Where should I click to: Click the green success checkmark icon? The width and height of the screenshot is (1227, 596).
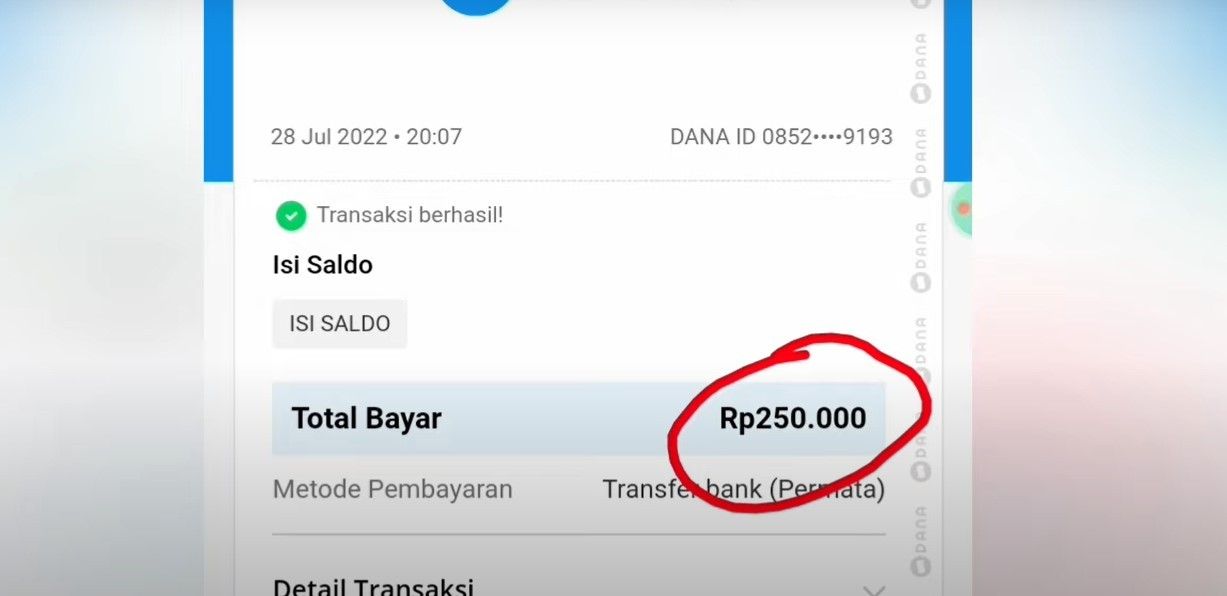(x=290, y=215)
